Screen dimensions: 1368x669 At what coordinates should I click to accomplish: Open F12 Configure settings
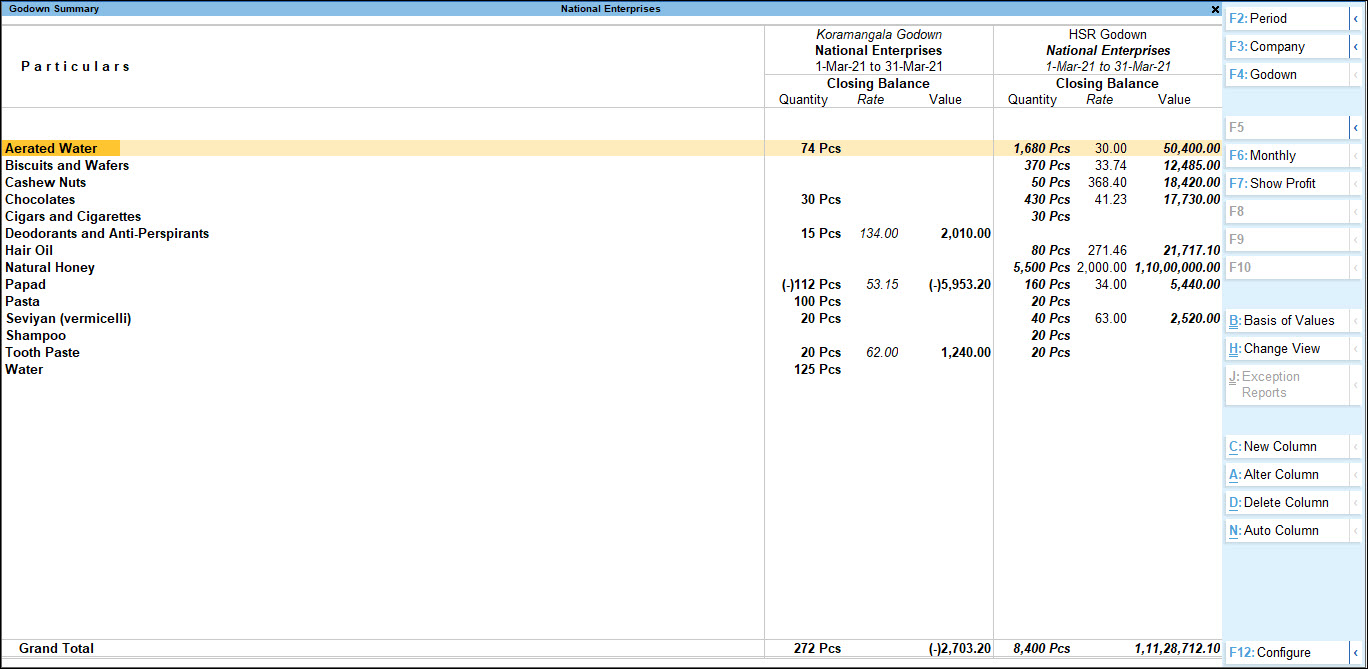tap(1285, 652)
